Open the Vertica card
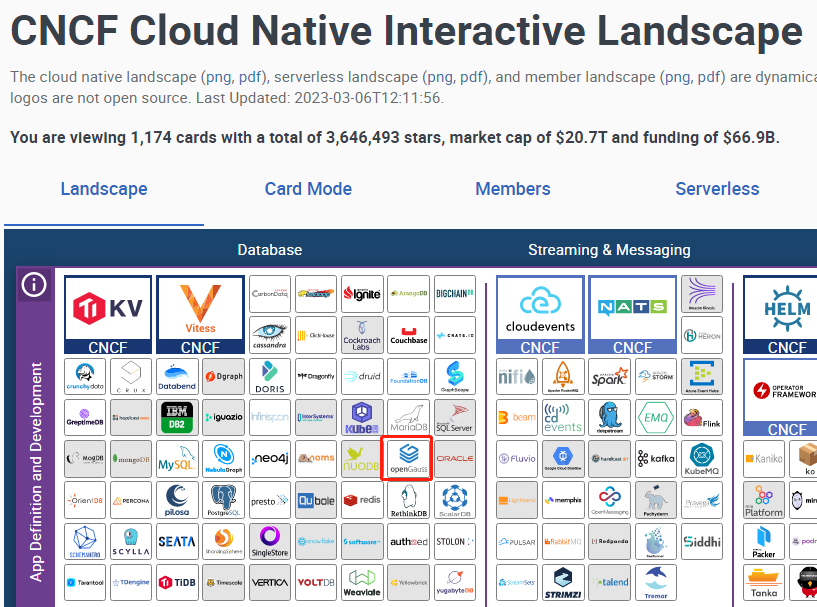 270,583
